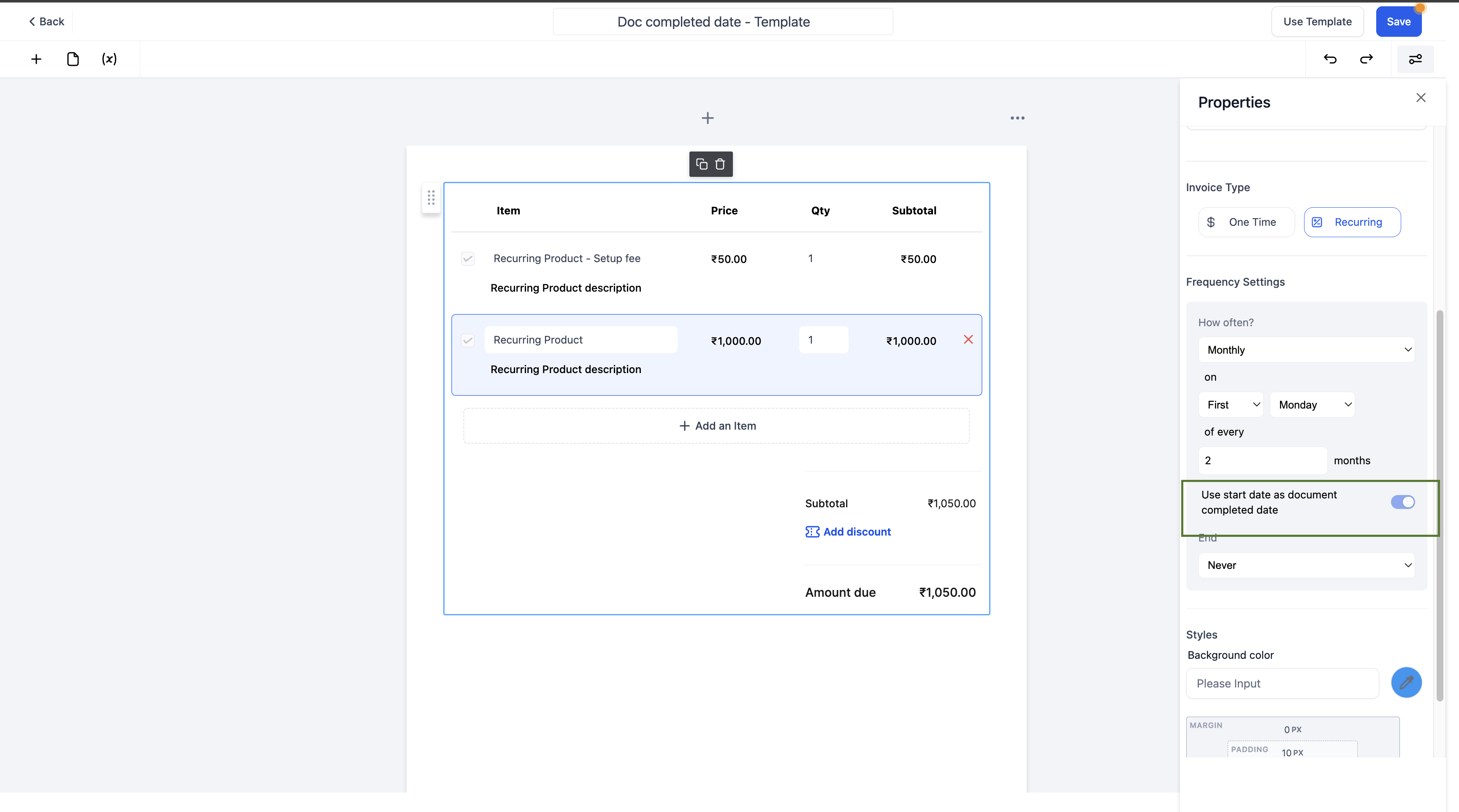The height and width of the screenshot is (812, 1459).
Task: Check the Recurring Product - Setup fee checkbox
Action: point(467,259)
